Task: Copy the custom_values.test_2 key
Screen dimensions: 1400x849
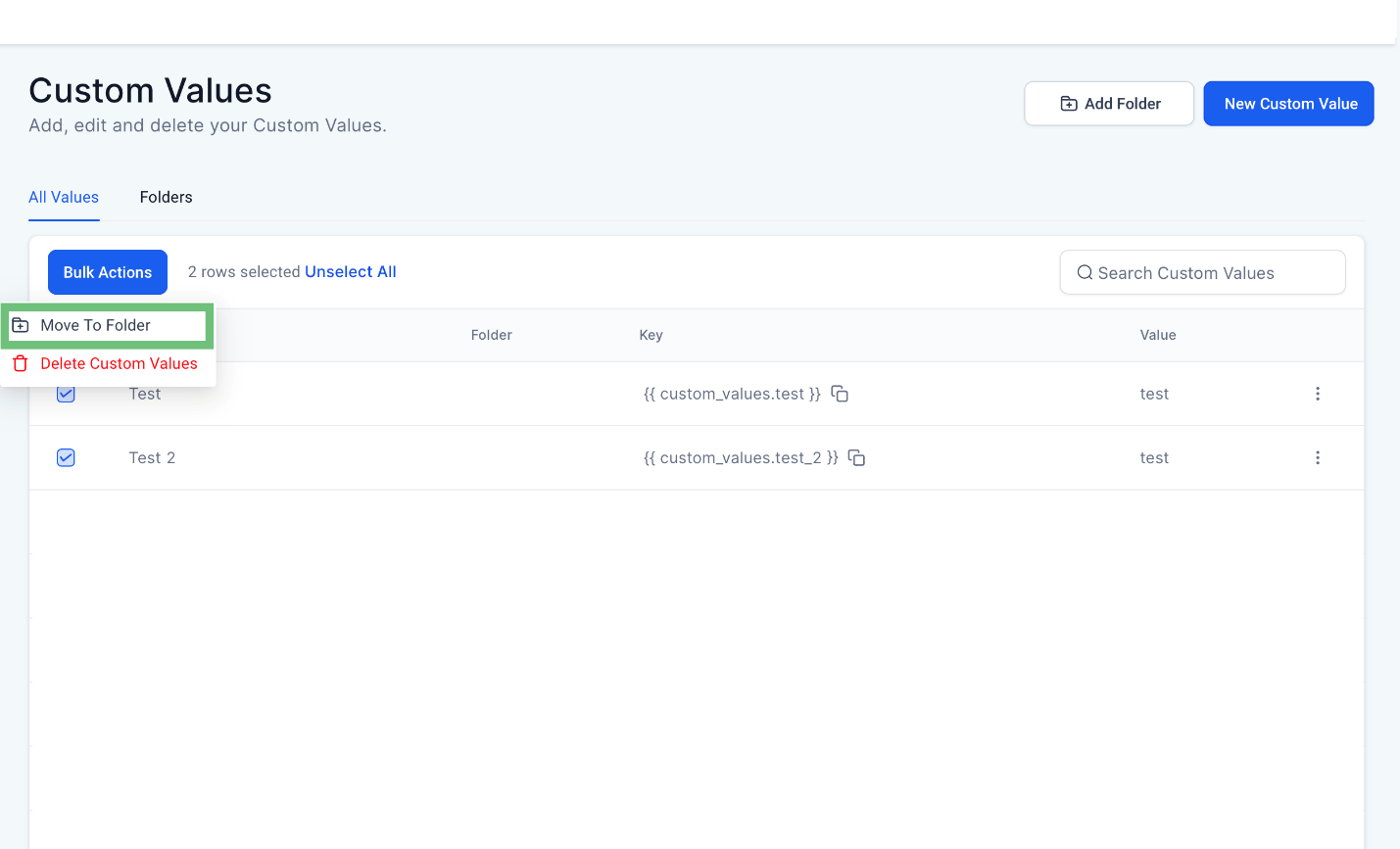Action: [x=856, y=457]
